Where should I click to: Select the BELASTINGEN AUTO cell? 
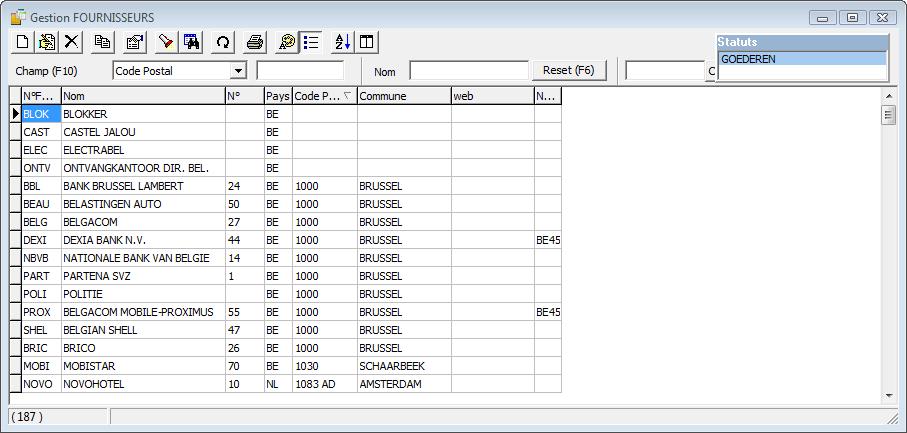point(143,204)
